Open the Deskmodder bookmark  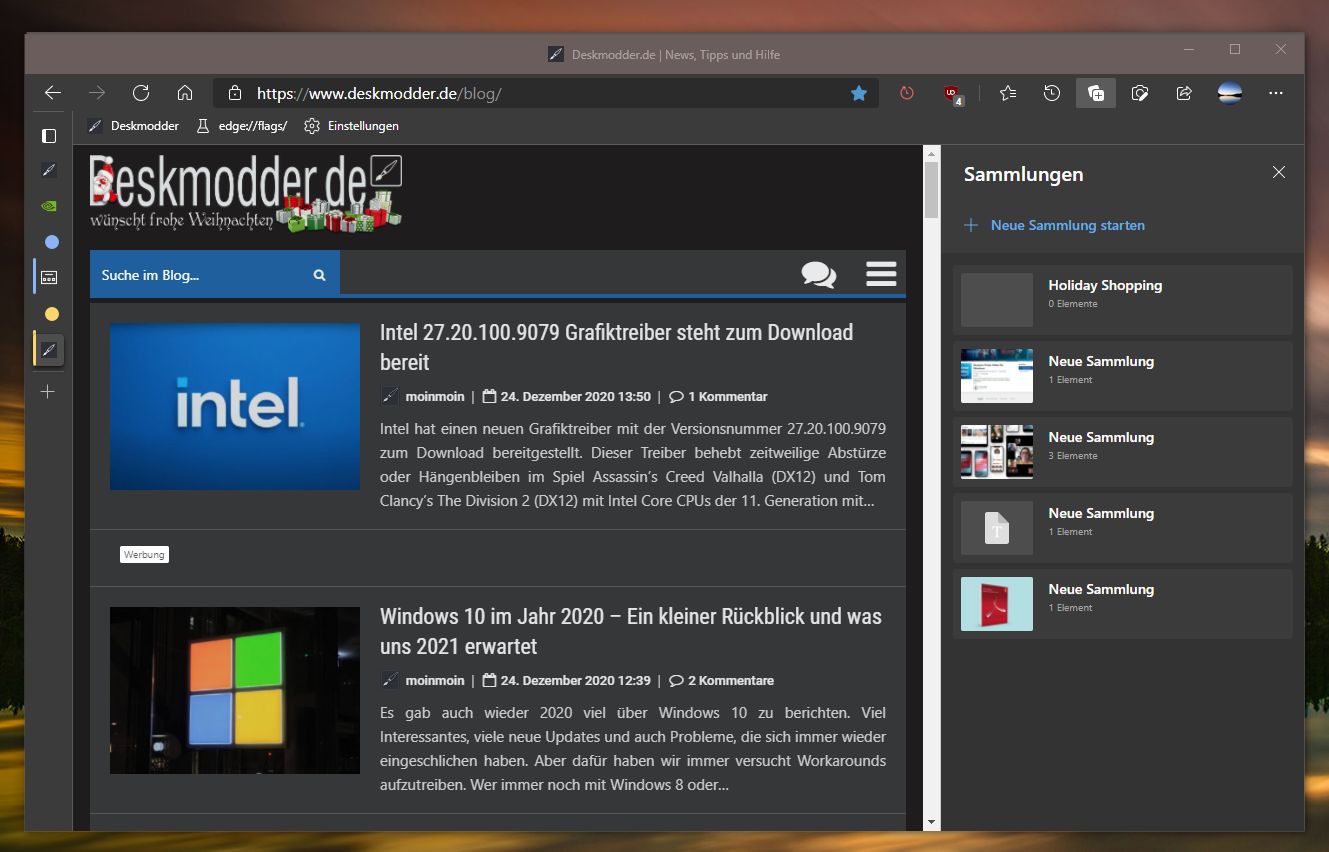(x=133, y=126)
